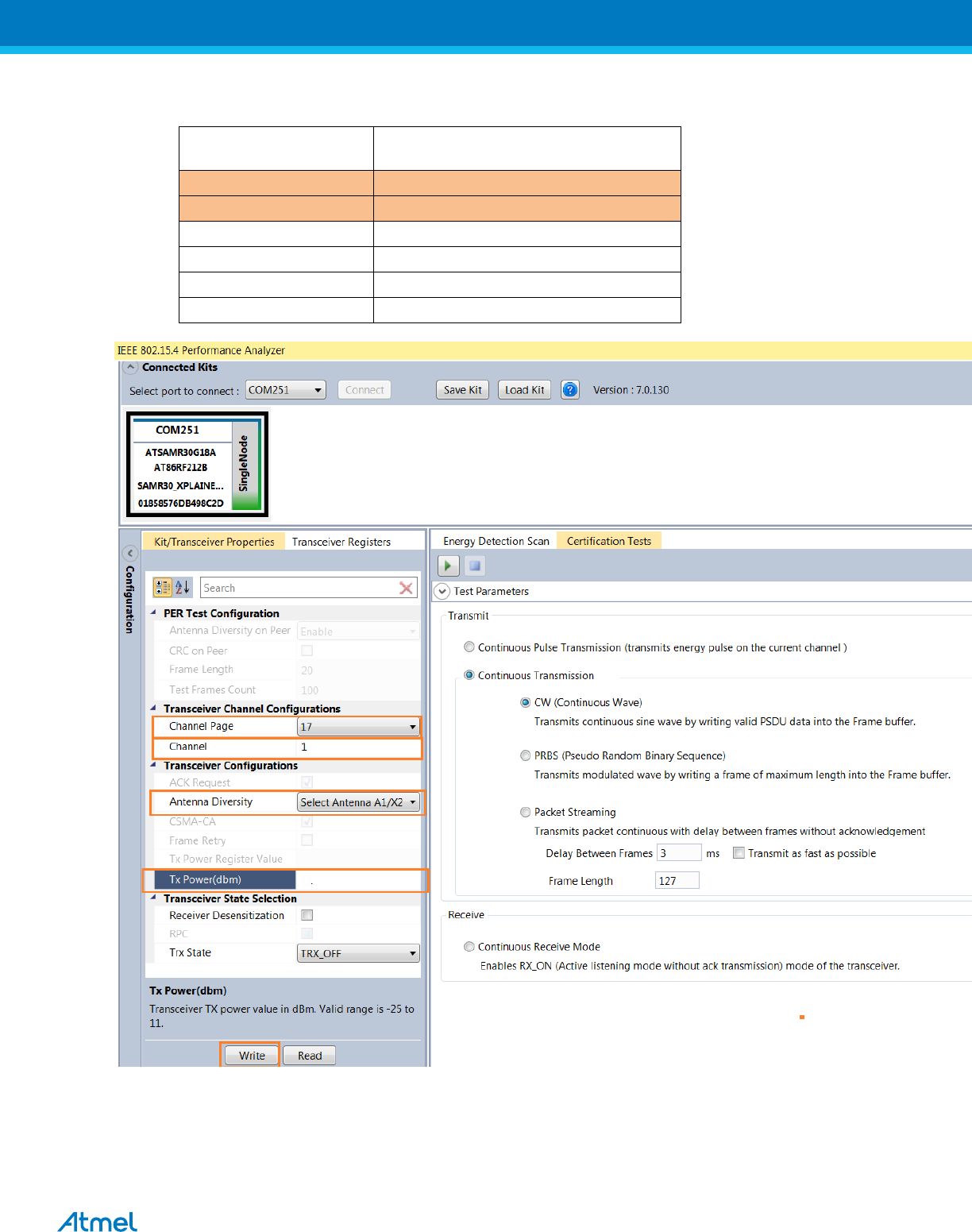972x1232 pixels.
Task: Collapse the Test Parameters section
Action: [442, 591]
